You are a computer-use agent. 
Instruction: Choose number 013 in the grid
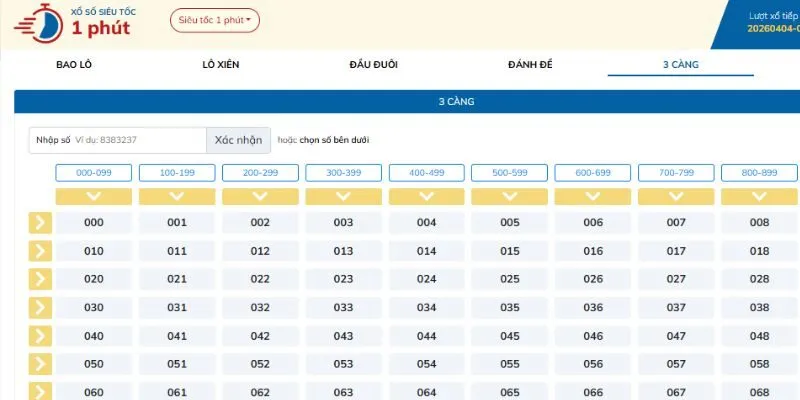(343, 251)
